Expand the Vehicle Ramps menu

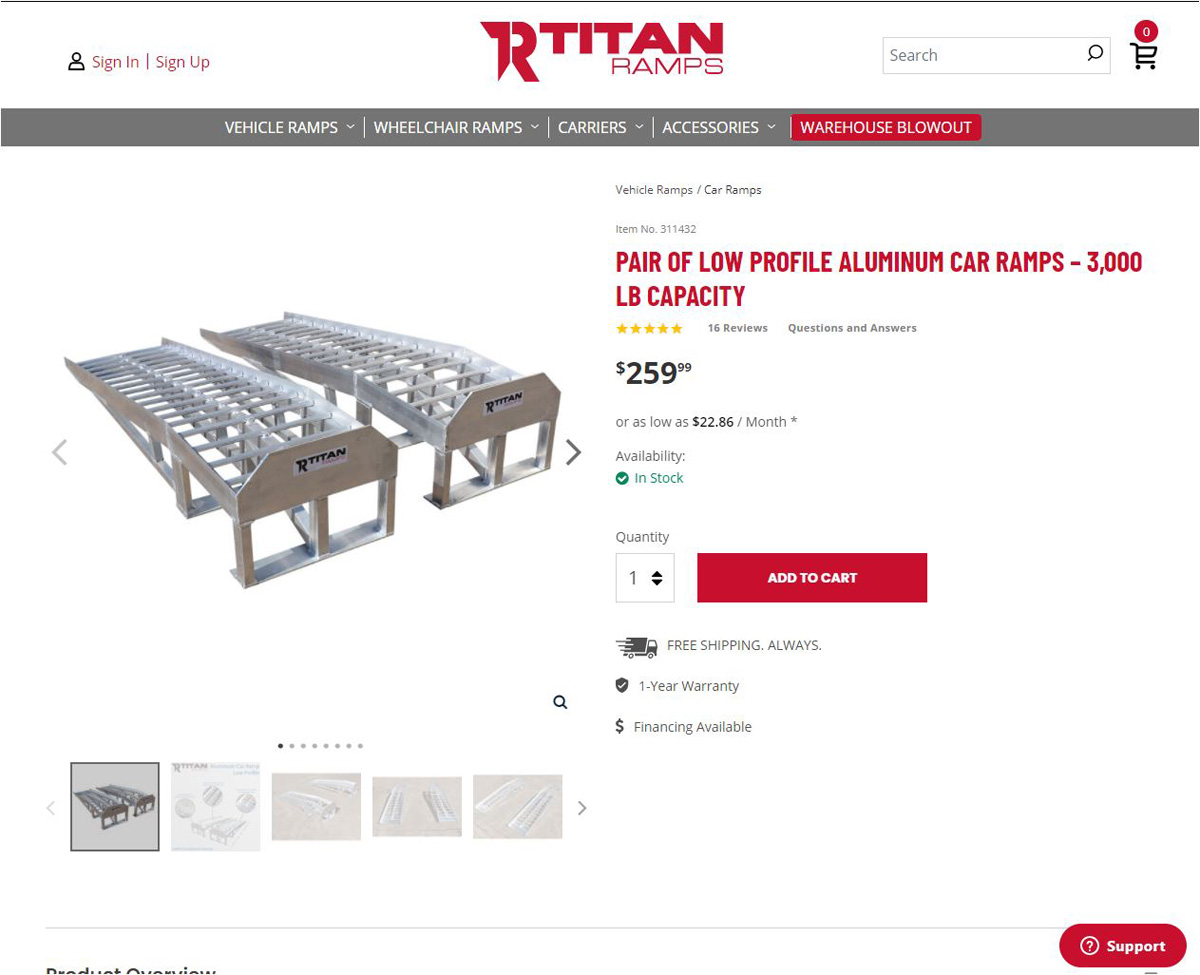click(289, 127)
